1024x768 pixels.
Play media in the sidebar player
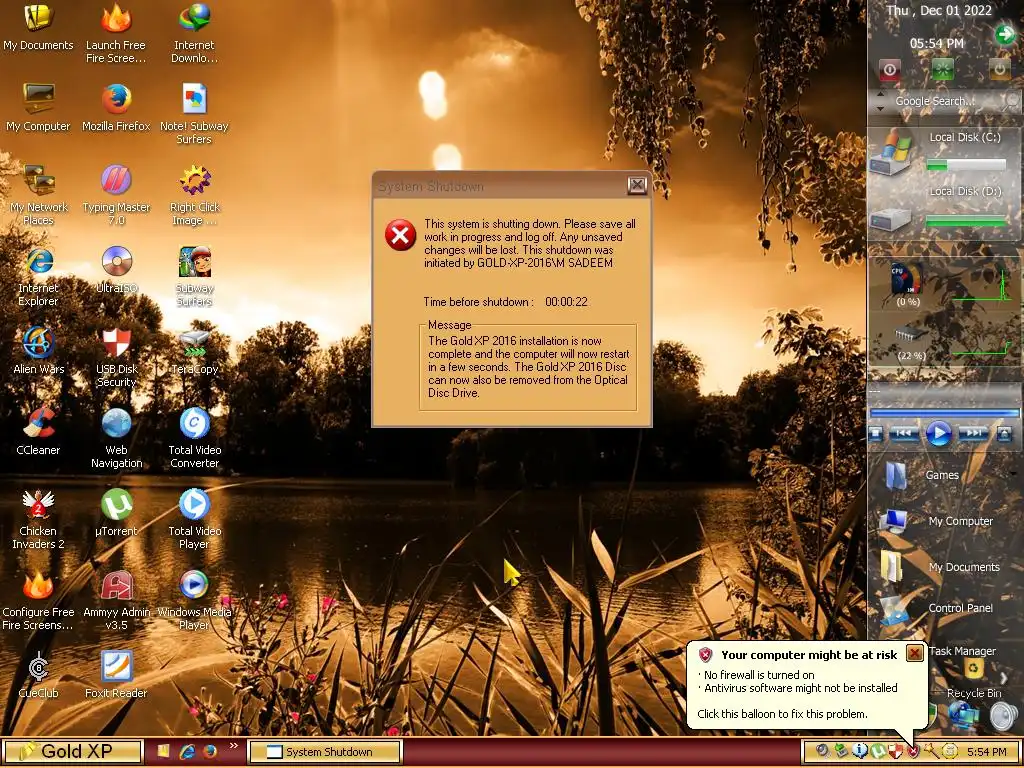click(x=938, y=434)
